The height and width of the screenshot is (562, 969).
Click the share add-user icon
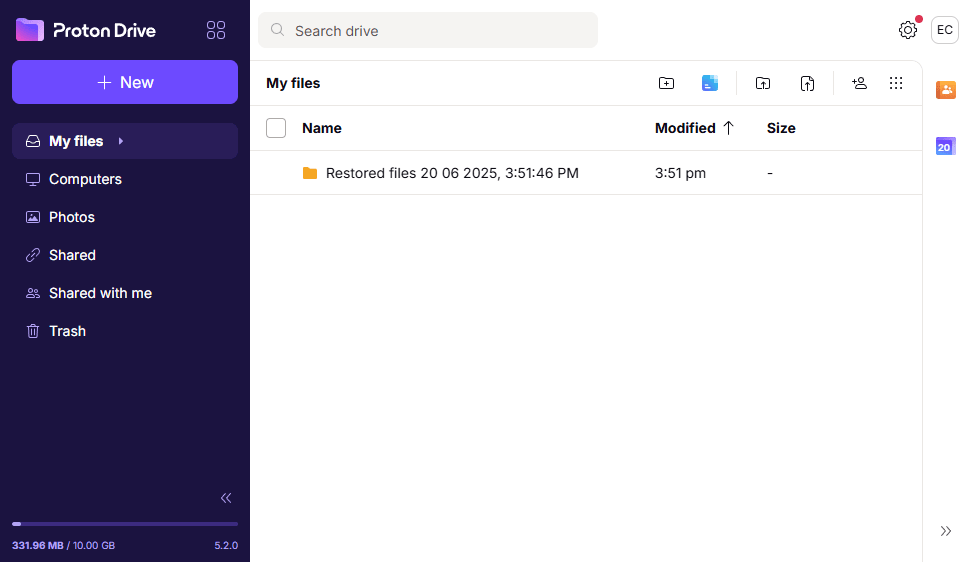[x=859, y=83]
